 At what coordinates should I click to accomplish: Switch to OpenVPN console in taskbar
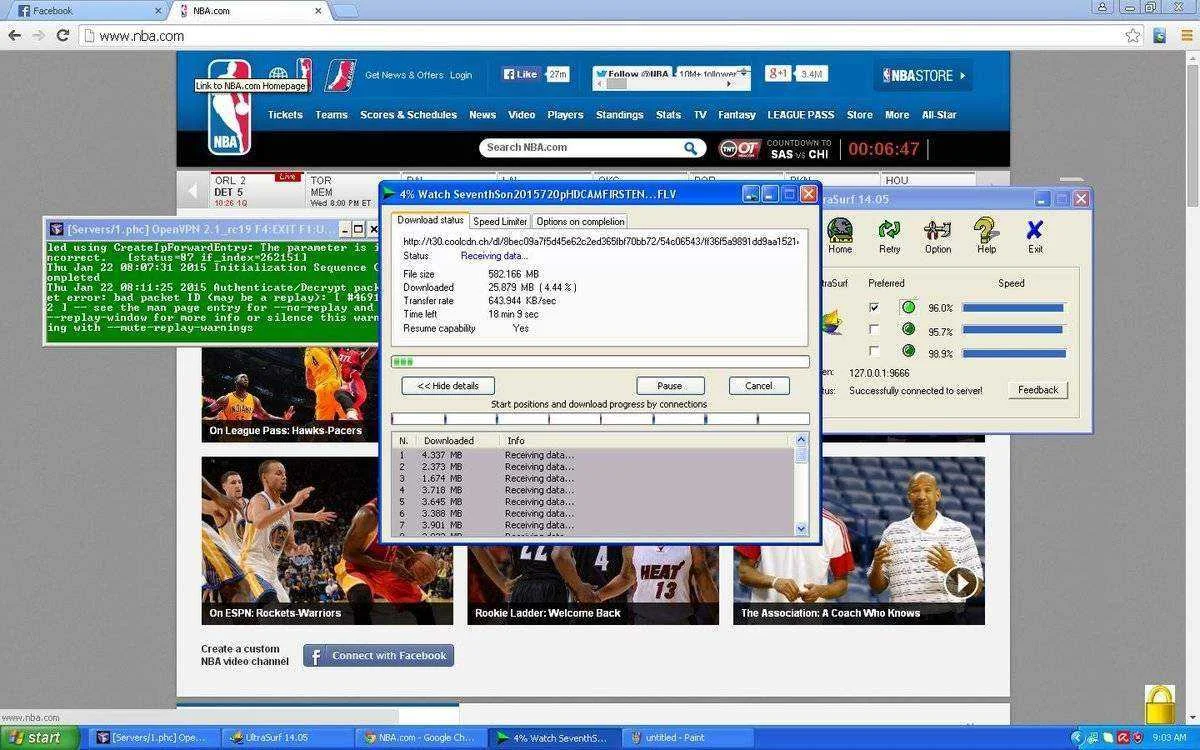[155, 738]
